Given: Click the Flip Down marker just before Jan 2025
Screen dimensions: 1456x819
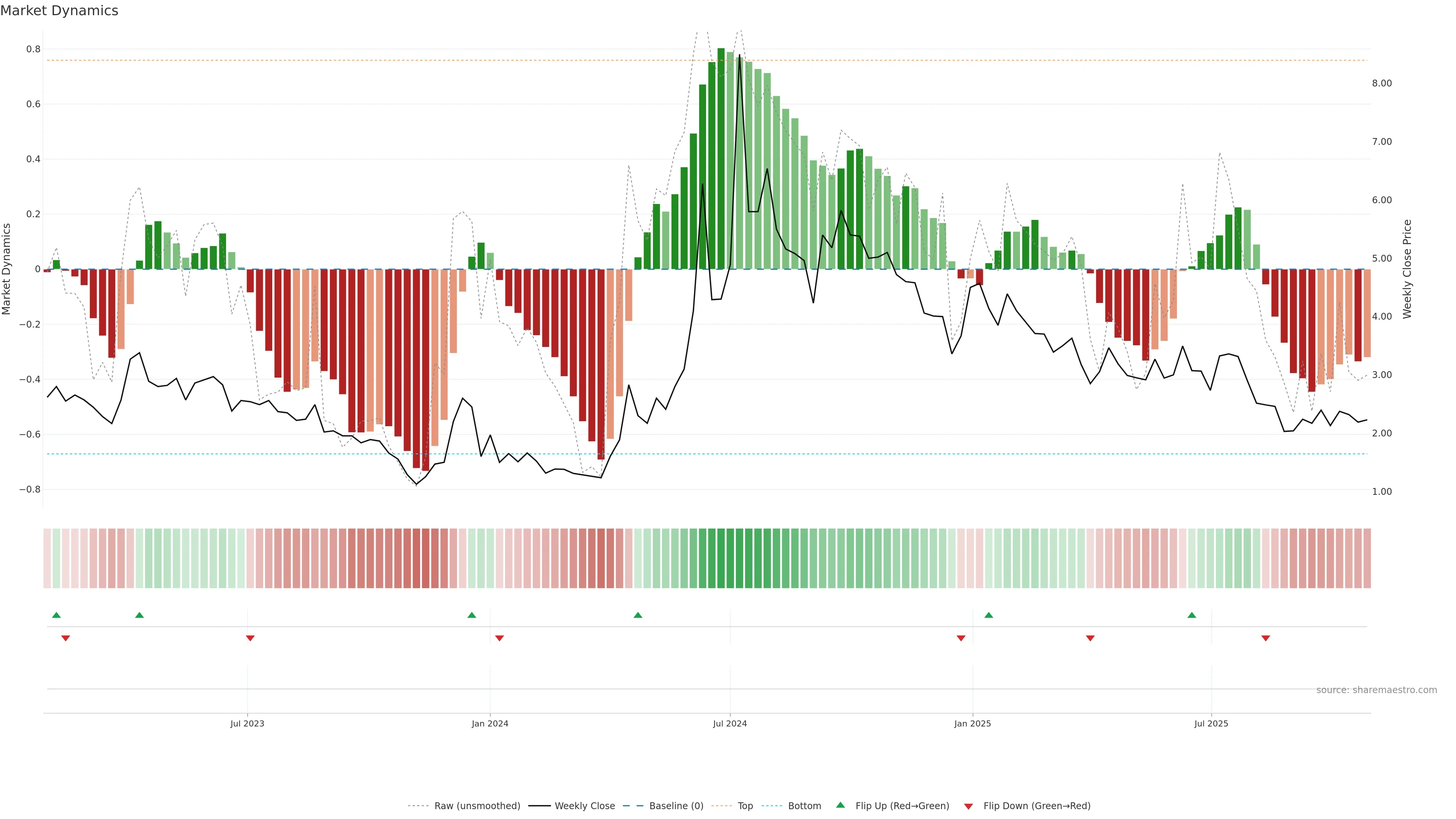Looking at the screenshot, I should [x=961, y=638].
